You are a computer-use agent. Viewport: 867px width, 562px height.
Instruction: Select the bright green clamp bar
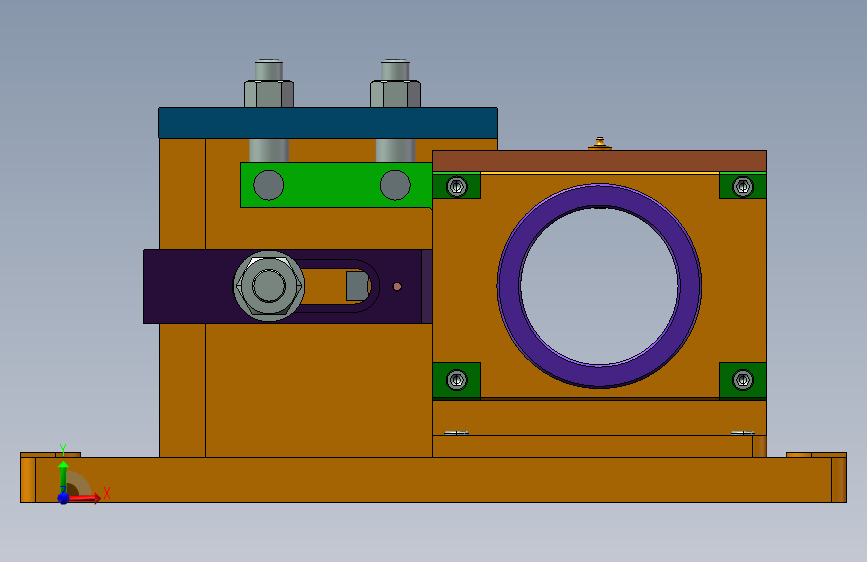click(336, 185)
